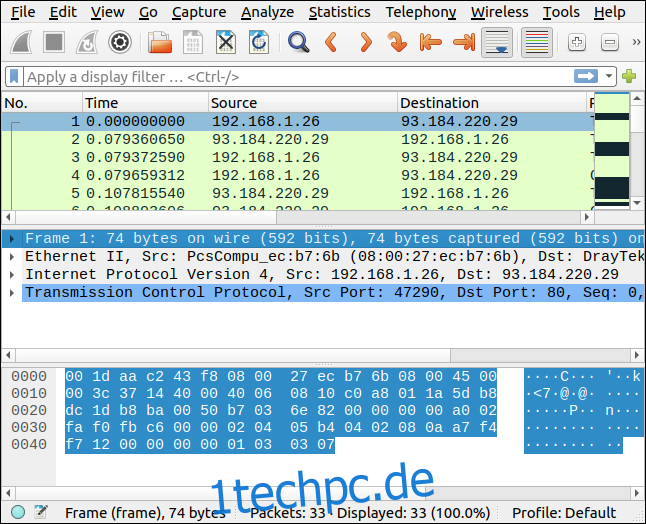The image size is (646, 524).
Task: Select packet 5 at time 0.107815540
Action: click(x=297, y=194)
